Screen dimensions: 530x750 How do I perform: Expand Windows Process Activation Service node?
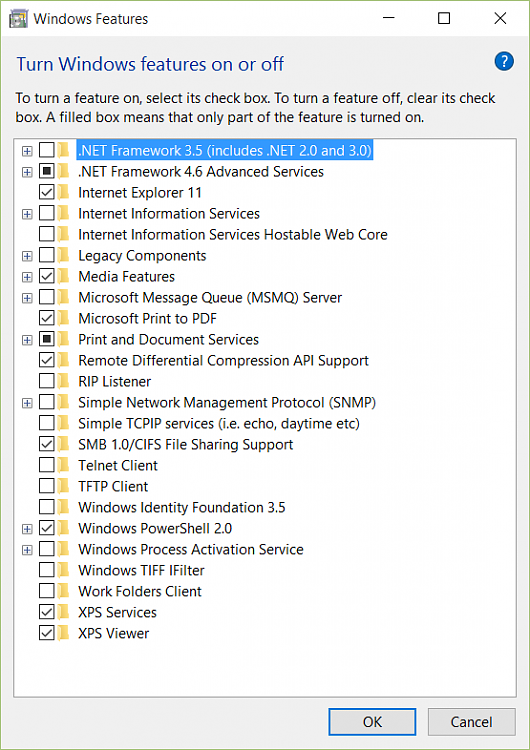[27, 550]
